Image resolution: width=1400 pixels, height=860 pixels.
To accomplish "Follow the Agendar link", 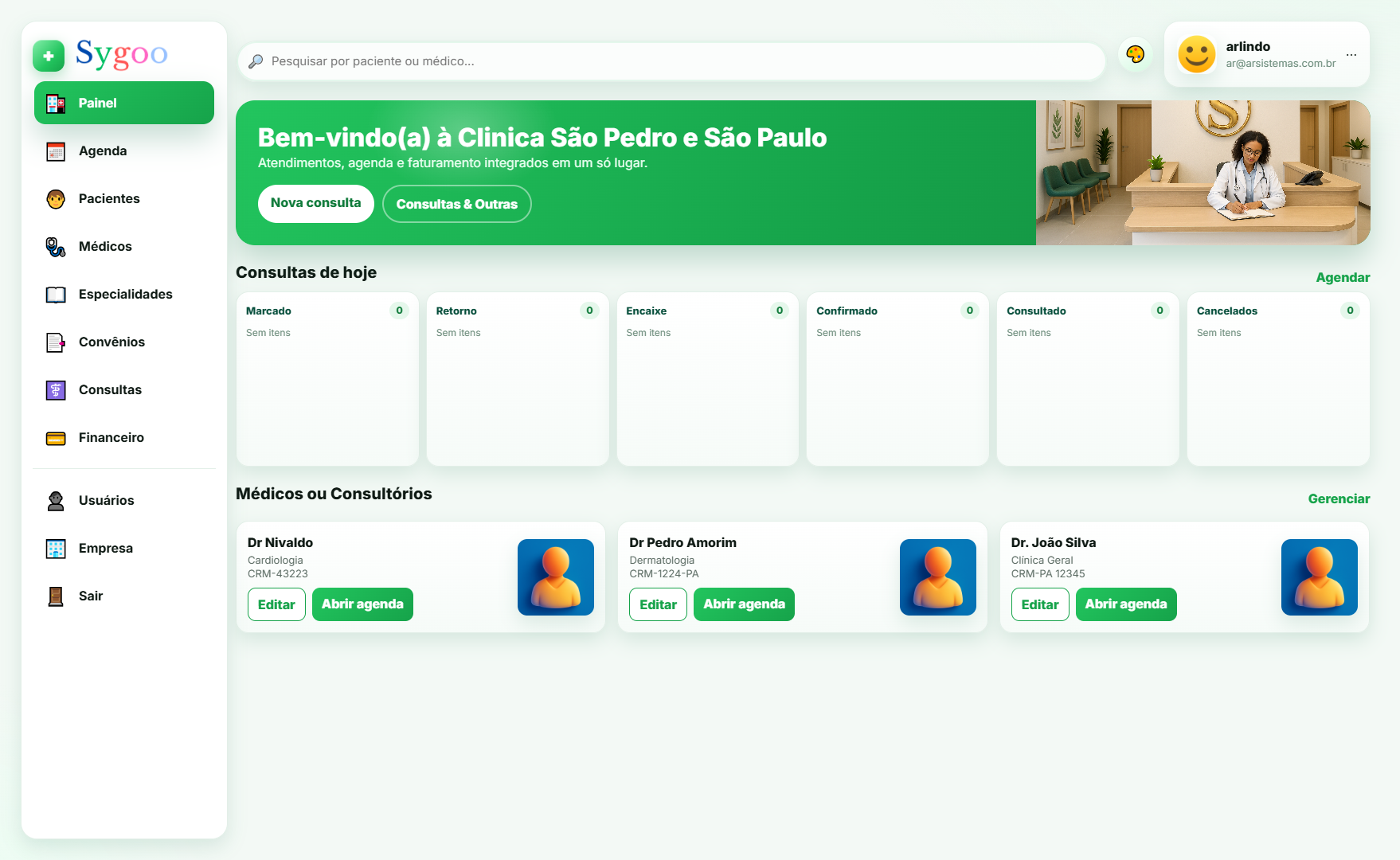I will tap(1342, 278).
